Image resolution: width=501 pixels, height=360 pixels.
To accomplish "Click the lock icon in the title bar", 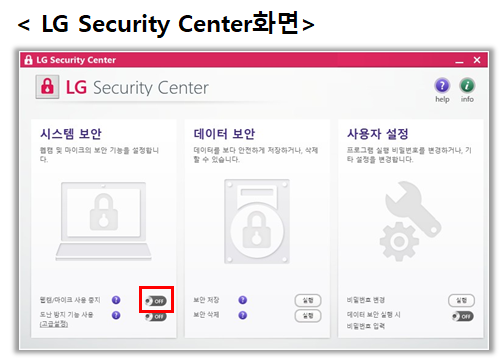I will 29,60.
